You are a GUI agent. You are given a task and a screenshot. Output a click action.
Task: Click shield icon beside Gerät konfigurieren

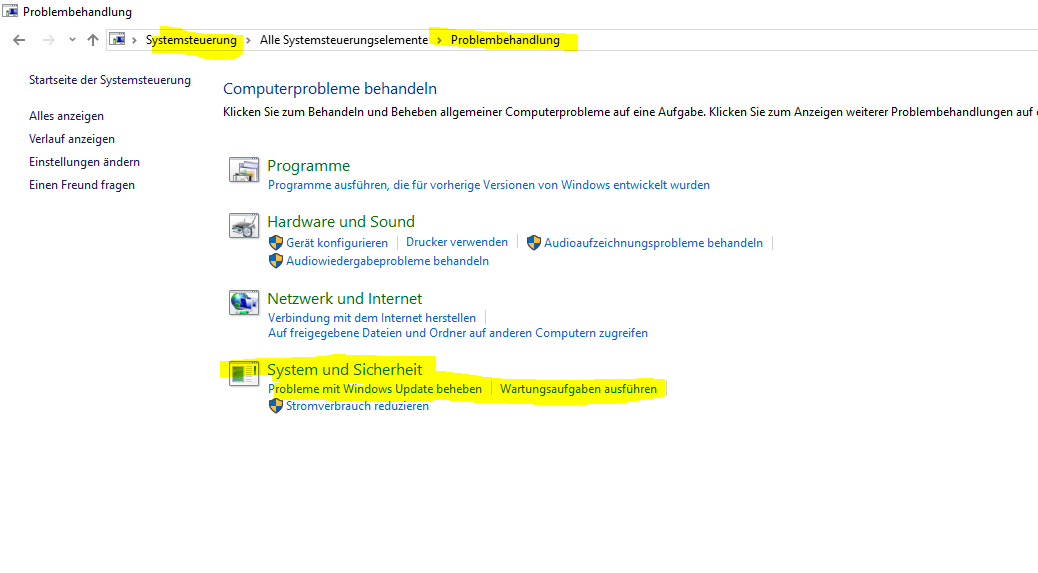pyautogui.click(x=276, y=243)
